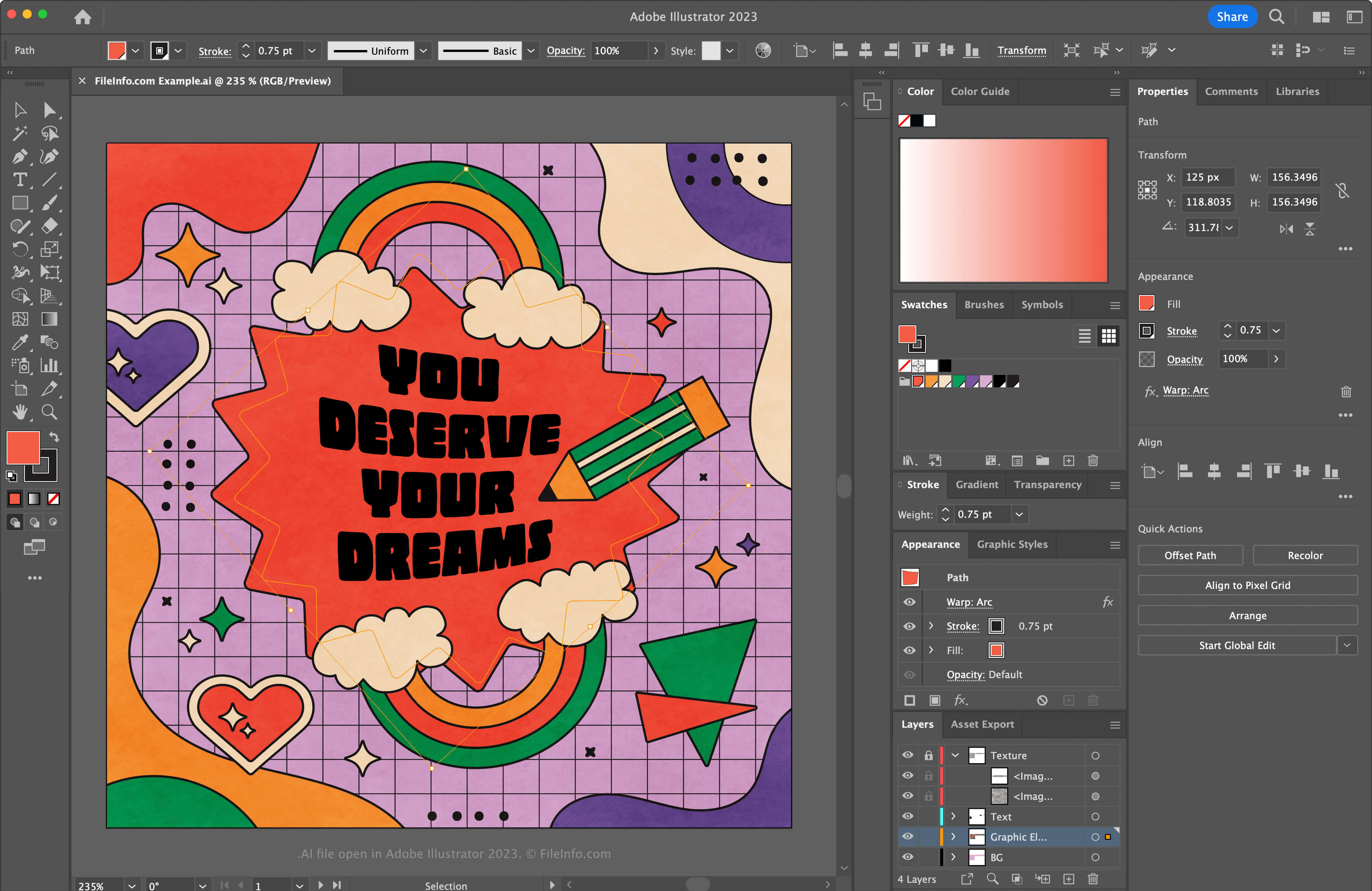Toggle visibility of Texture layer
This screenshot has width=1372, height=891.
pos(906,754)
